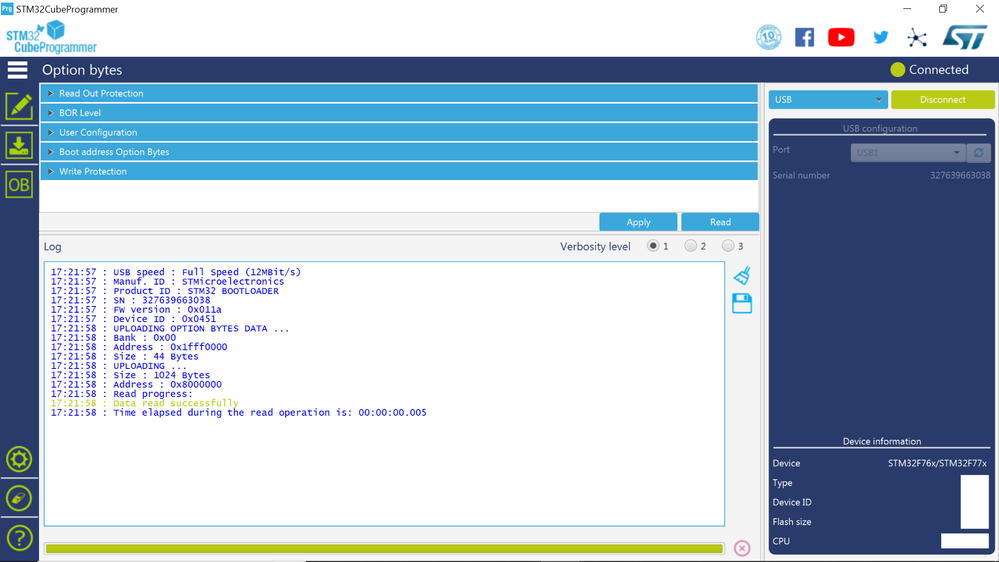Screen dimensions: 999x562
Task: Click the Option bytes page title
Action: point(82,70)
